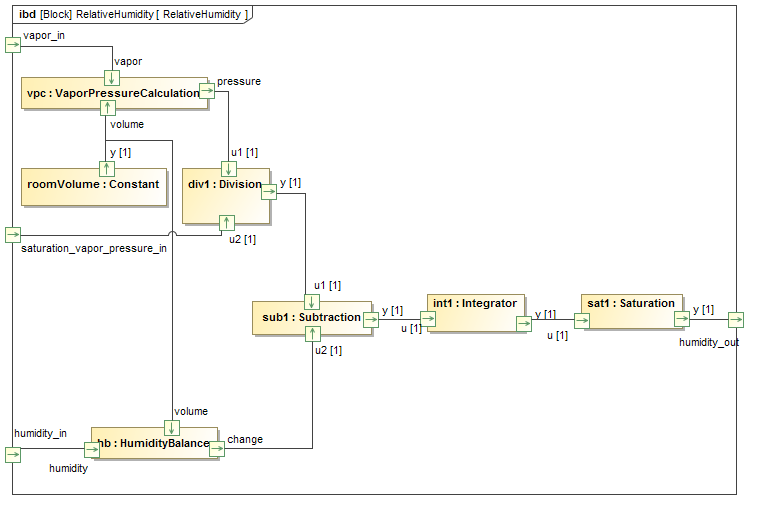Image resolution: width=768 pixels, height=519 pixels.
Task: Click the pressure label near vpc
Action: tap(239, 81)
